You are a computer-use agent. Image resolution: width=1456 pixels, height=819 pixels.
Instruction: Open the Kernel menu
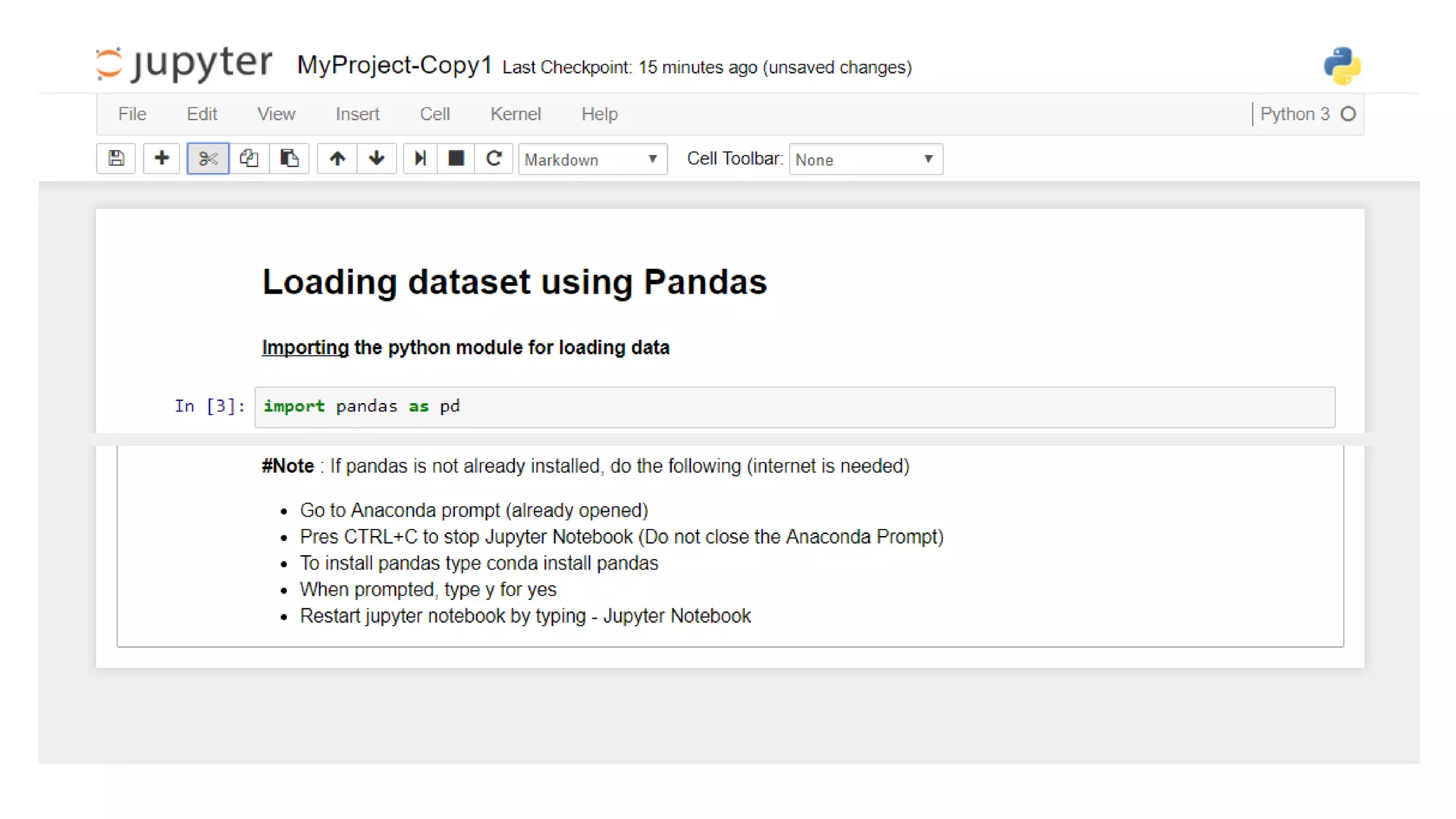[x=515, y=114]
